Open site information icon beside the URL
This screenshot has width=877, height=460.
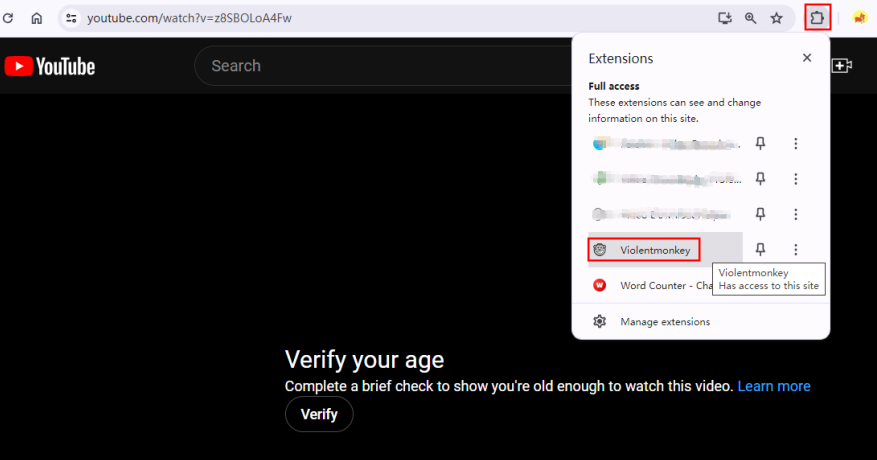click(71, 18)
